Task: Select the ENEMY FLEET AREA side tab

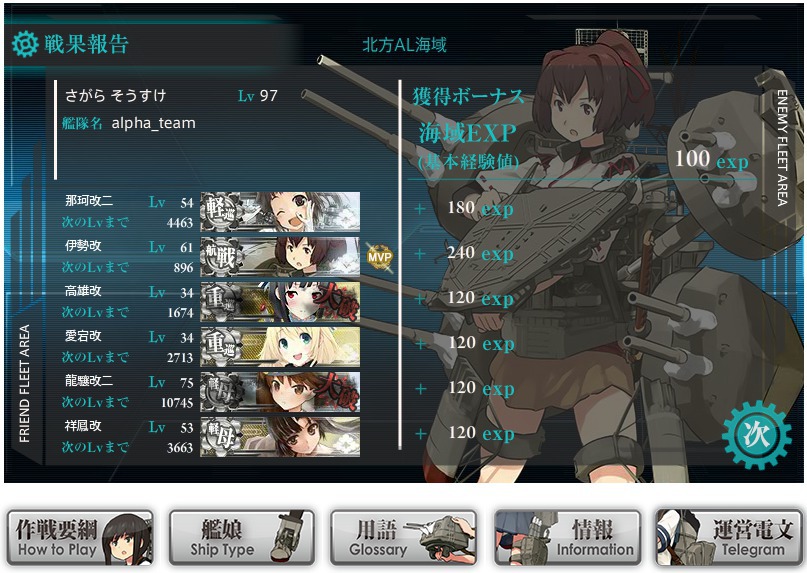Action: coord(782,148)
